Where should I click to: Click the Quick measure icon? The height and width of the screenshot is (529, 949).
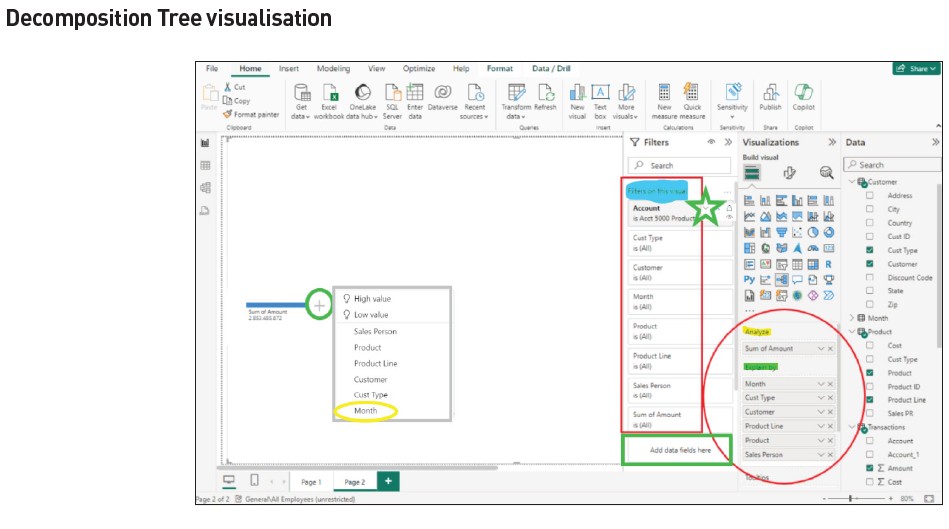coord(692,93)
